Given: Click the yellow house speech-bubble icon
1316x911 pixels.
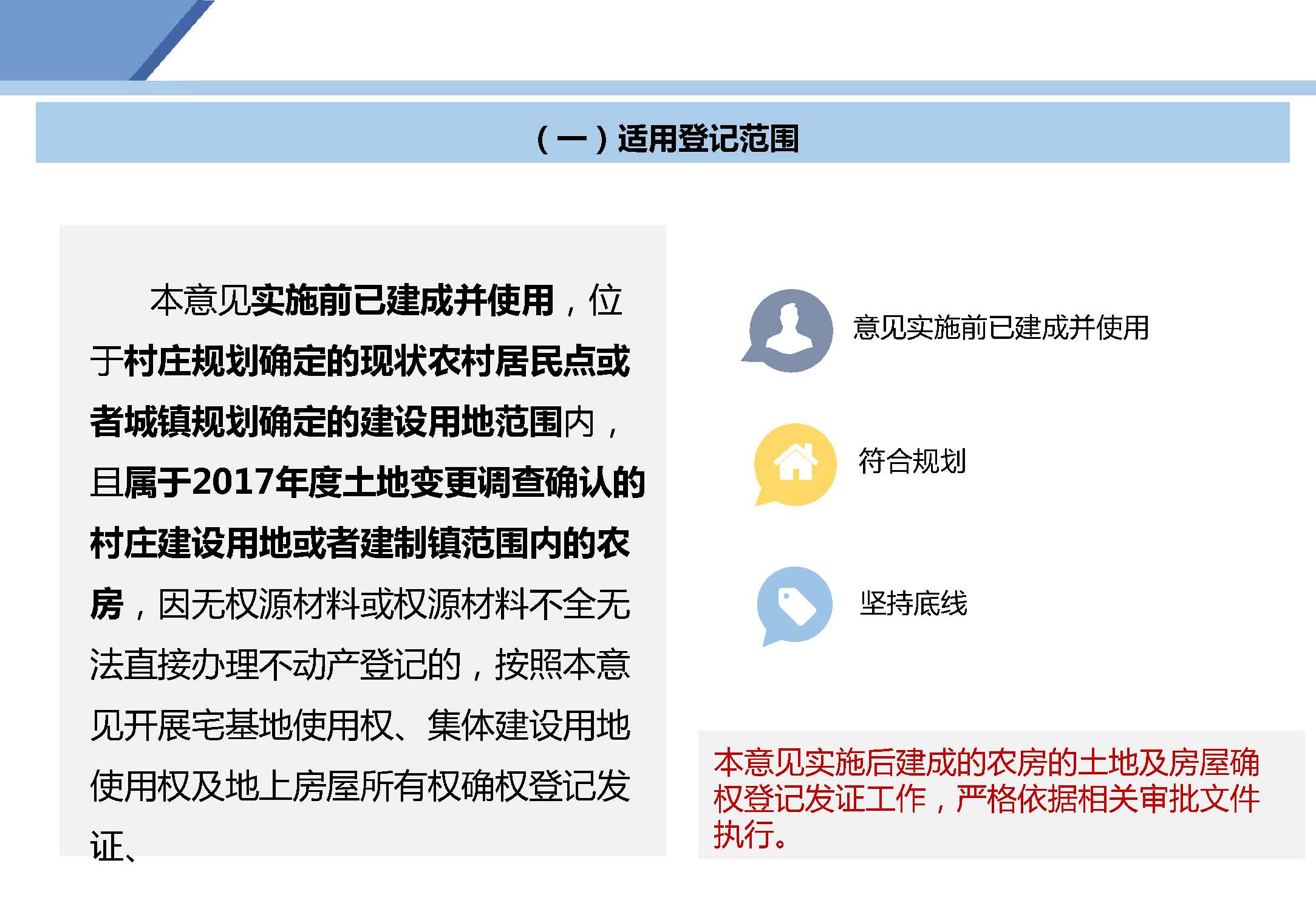Looking at the screenshot, I should click(794, 465).
